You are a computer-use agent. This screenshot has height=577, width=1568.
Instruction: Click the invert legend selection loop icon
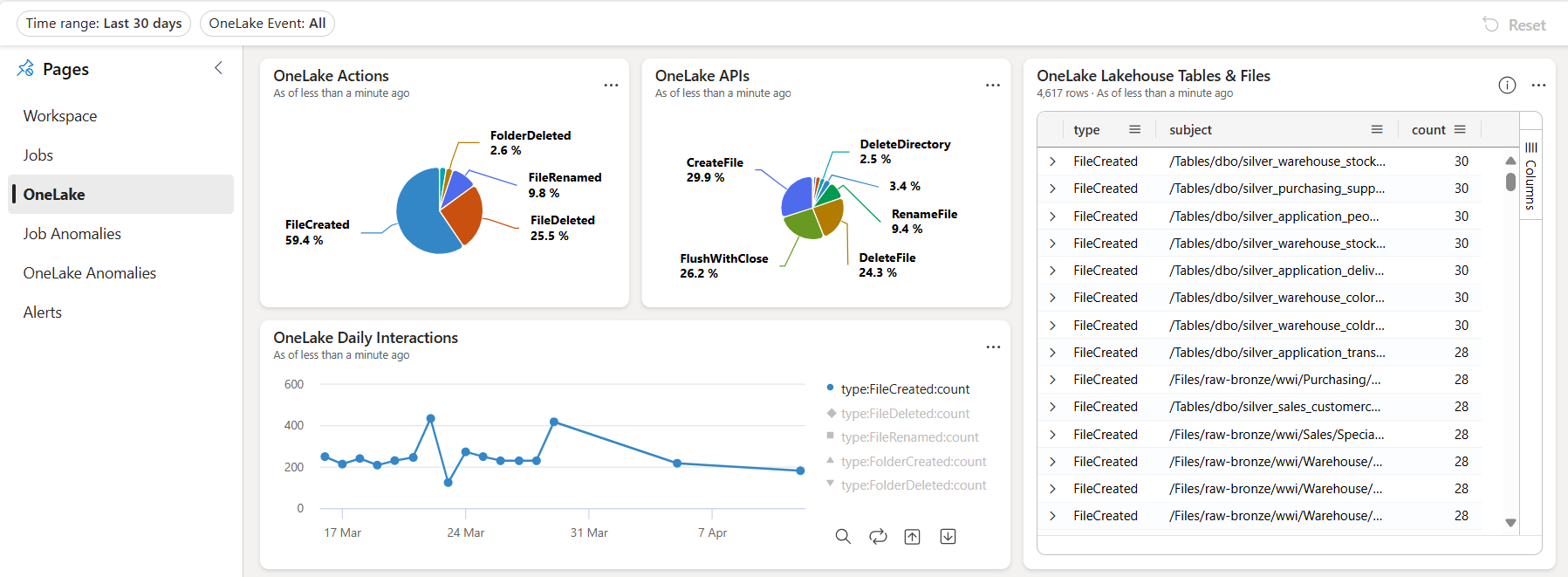click(x=878, y=537)
